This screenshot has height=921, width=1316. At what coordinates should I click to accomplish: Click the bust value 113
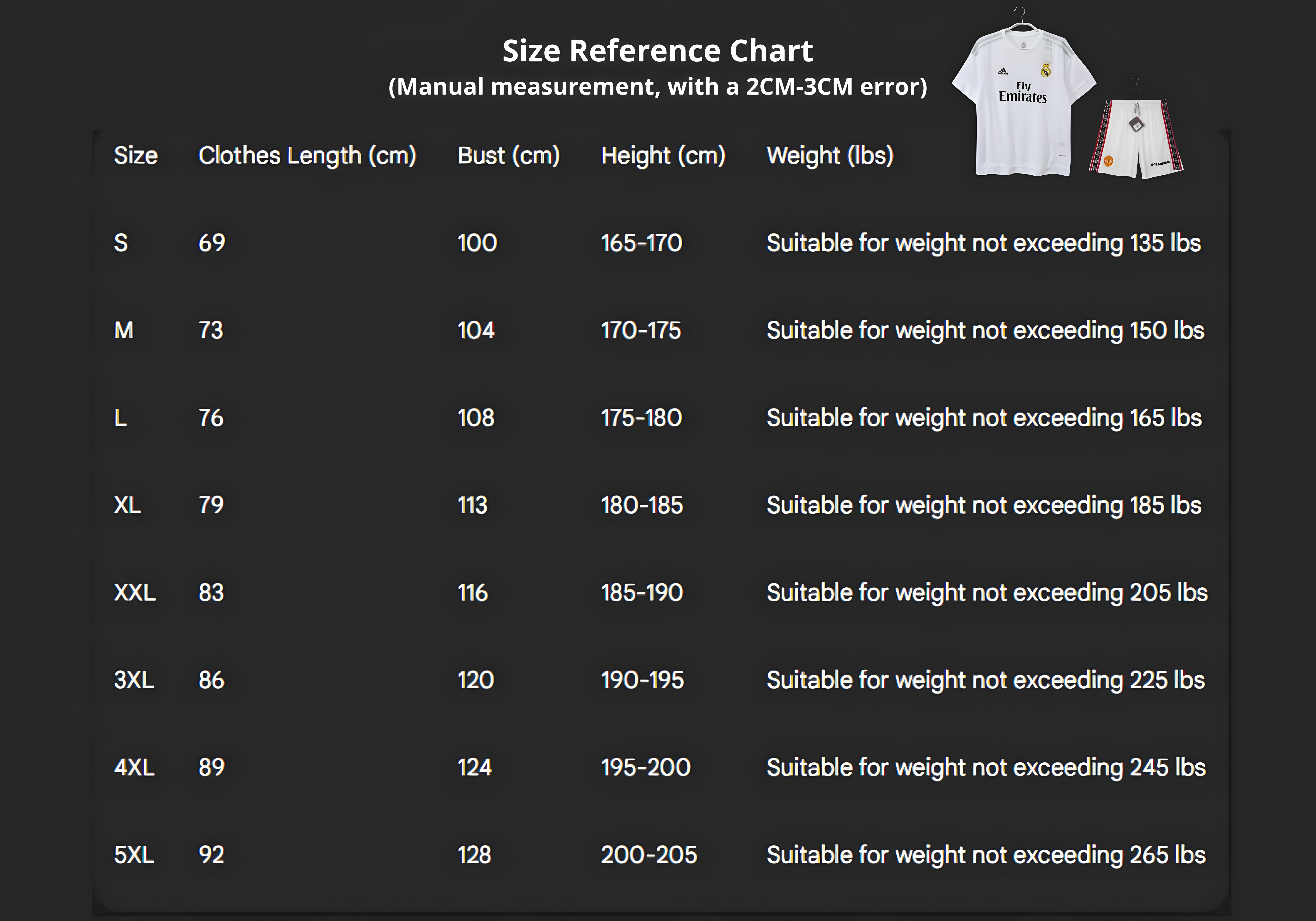(x=472, y=505)
